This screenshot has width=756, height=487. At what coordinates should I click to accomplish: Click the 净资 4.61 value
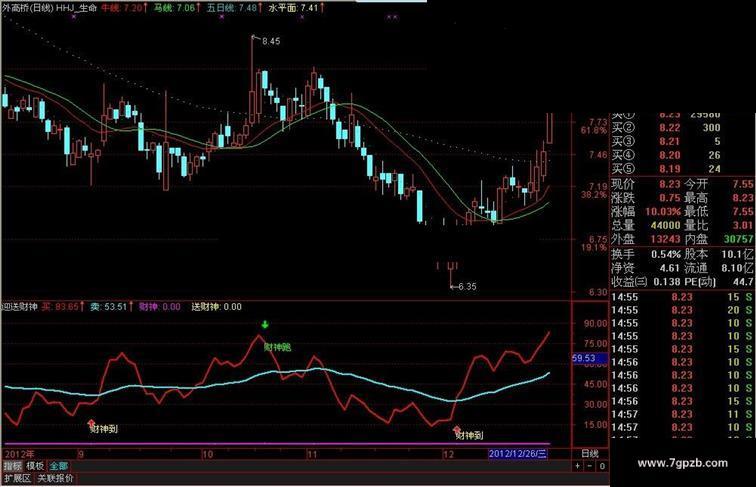670,268
